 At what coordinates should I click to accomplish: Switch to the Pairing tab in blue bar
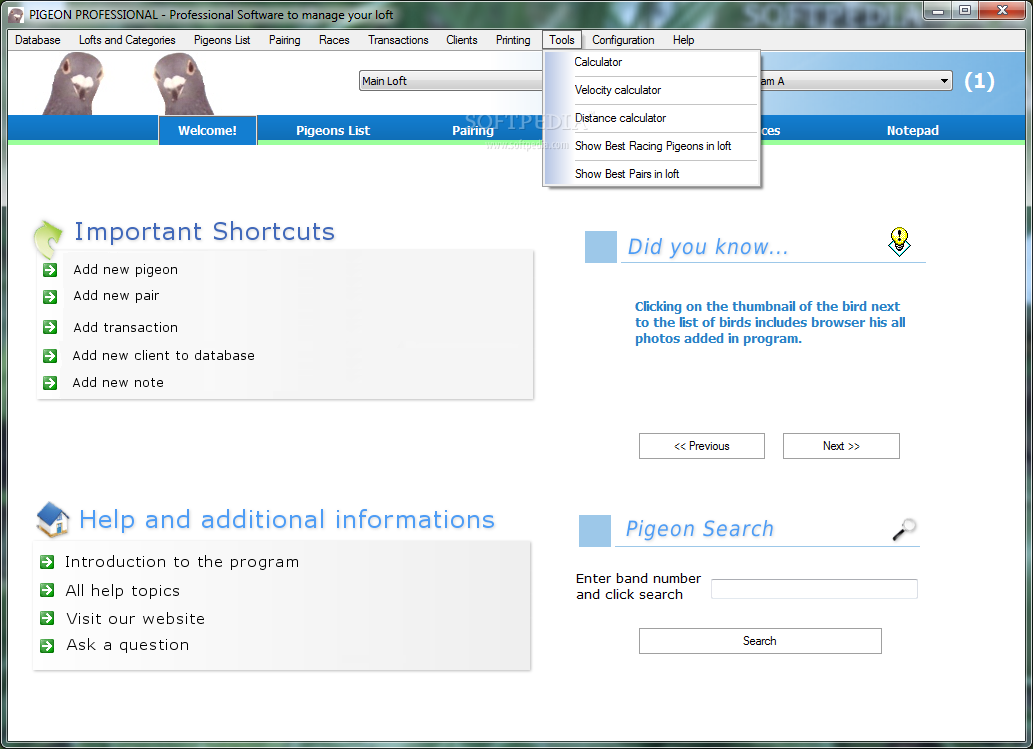(472, 130)
